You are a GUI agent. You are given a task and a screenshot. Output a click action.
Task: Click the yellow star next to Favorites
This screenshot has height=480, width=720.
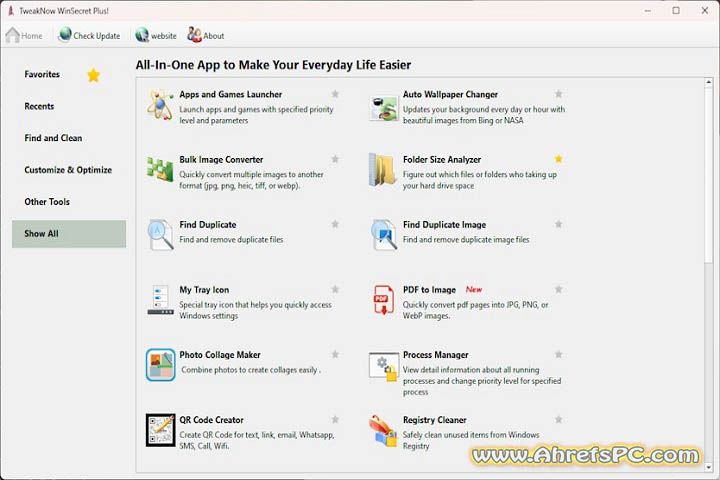click(x=93, y=75)
